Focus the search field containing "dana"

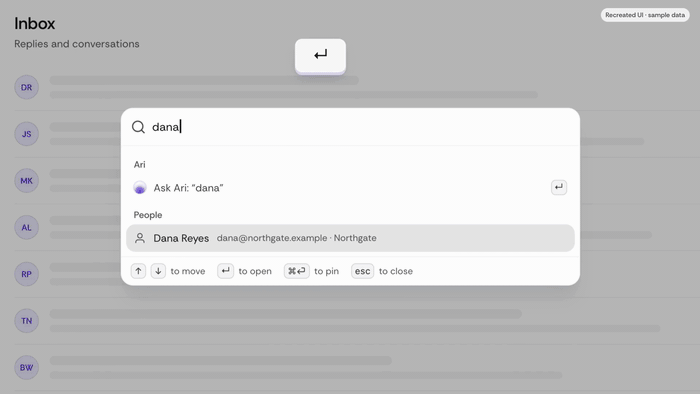click(350, 127)
